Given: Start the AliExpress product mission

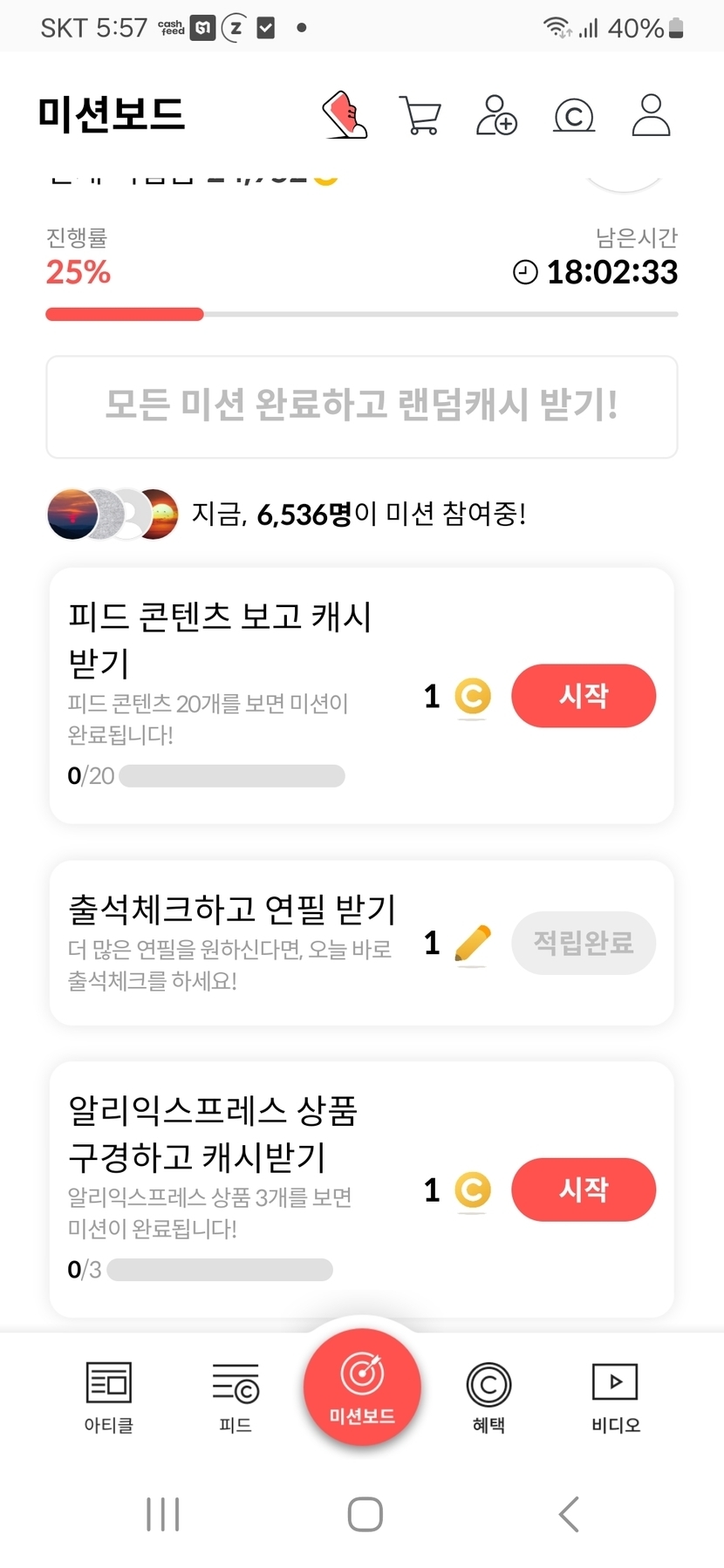Looking at the screenshot, I should coord(583,1190).
